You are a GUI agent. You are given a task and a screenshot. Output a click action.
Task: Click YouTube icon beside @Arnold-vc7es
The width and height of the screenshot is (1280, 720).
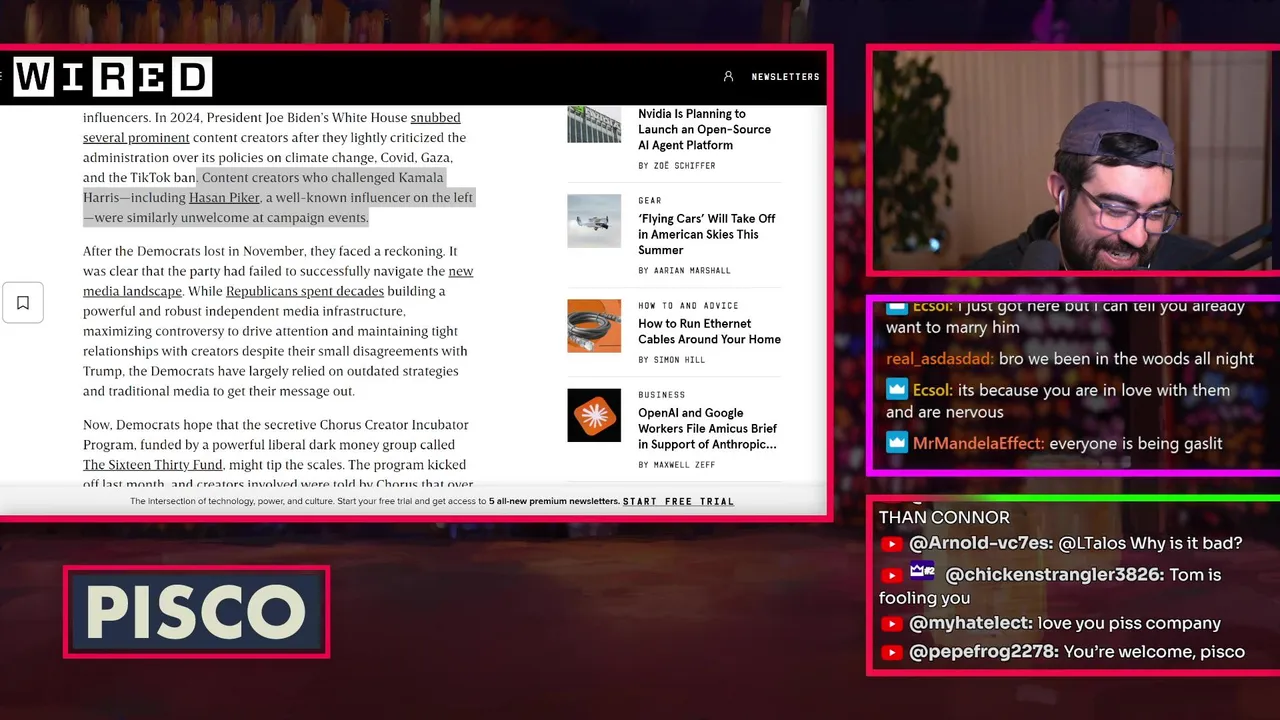(x=892, y=544)
